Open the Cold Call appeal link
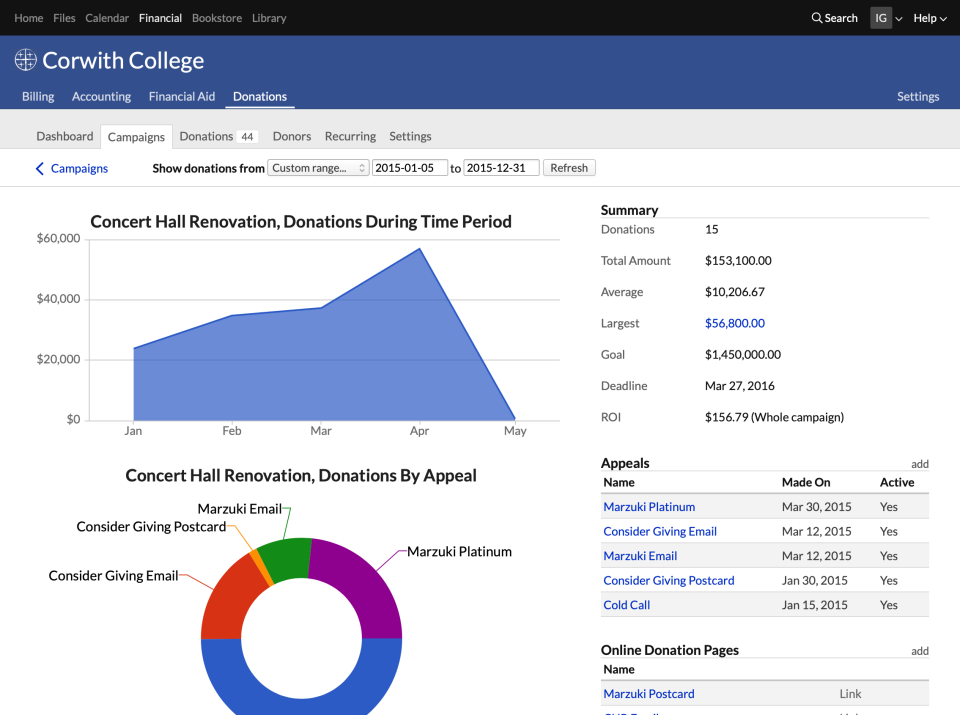 click(x=627, y=605)
